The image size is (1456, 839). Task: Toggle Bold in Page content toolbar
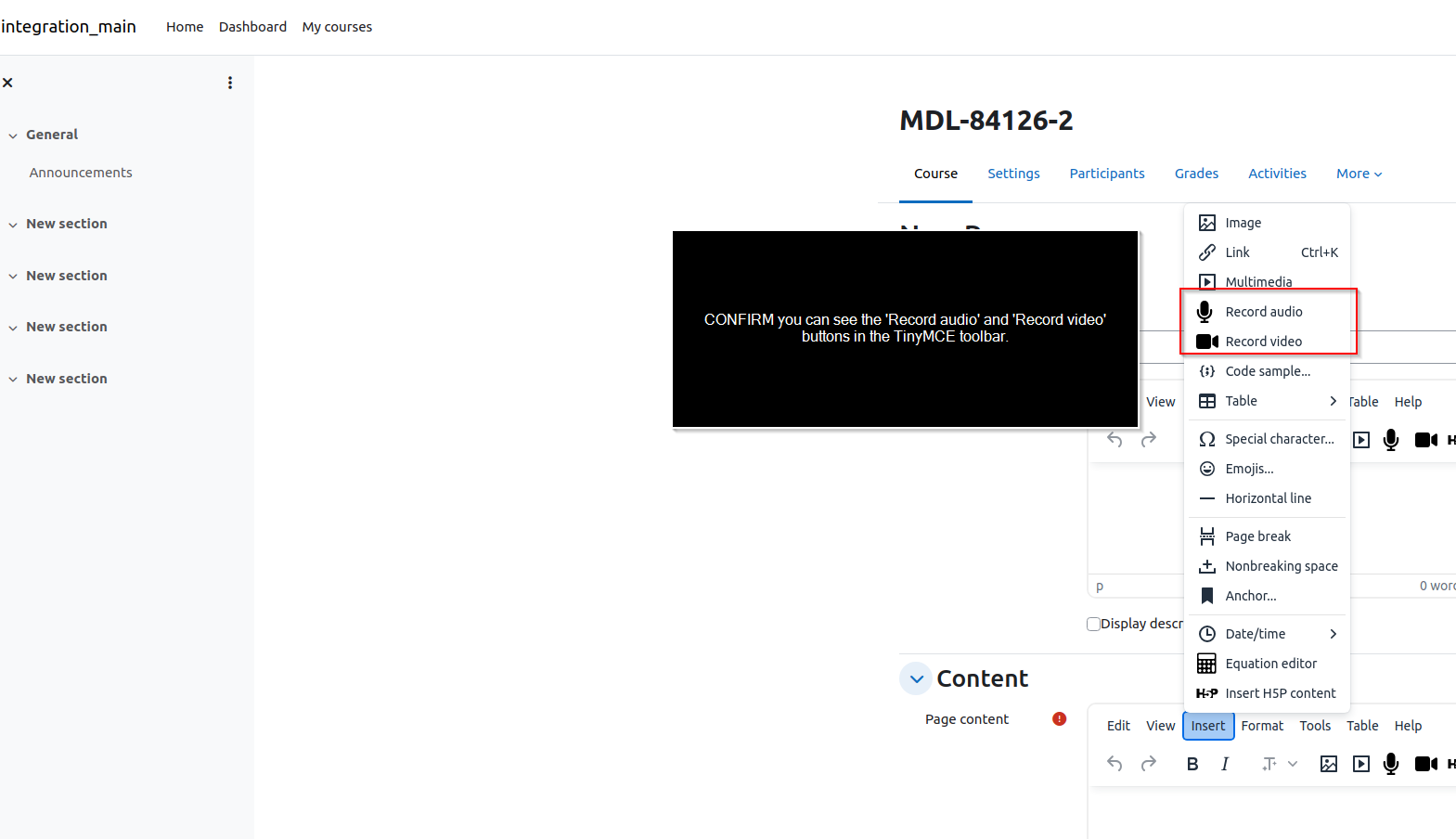click(1192, 764)
